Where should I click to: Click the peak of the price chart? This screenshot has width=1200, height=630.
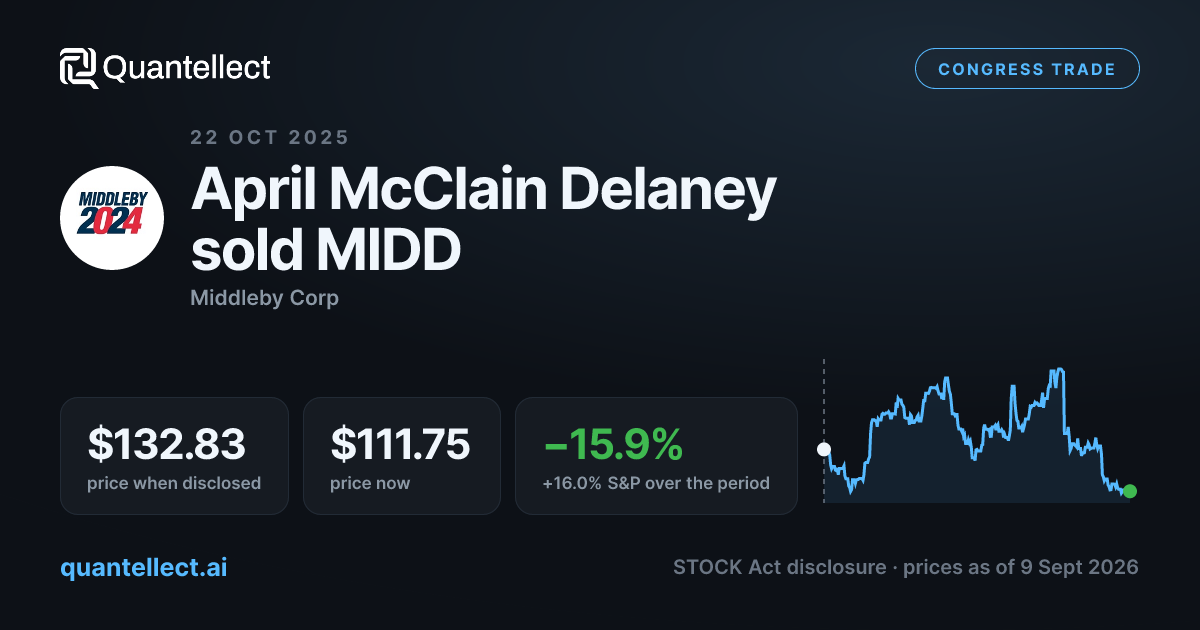[1056, 370]
